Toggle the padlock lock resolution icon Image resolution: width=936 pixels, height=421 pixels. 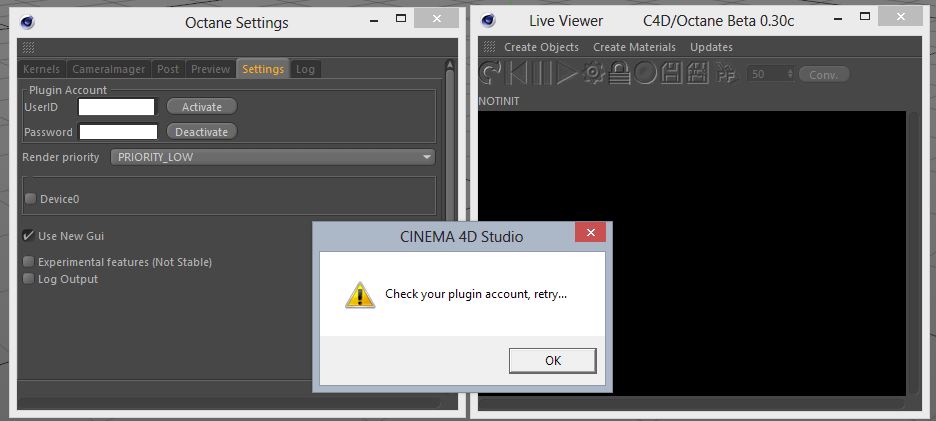tap(619, 73)
